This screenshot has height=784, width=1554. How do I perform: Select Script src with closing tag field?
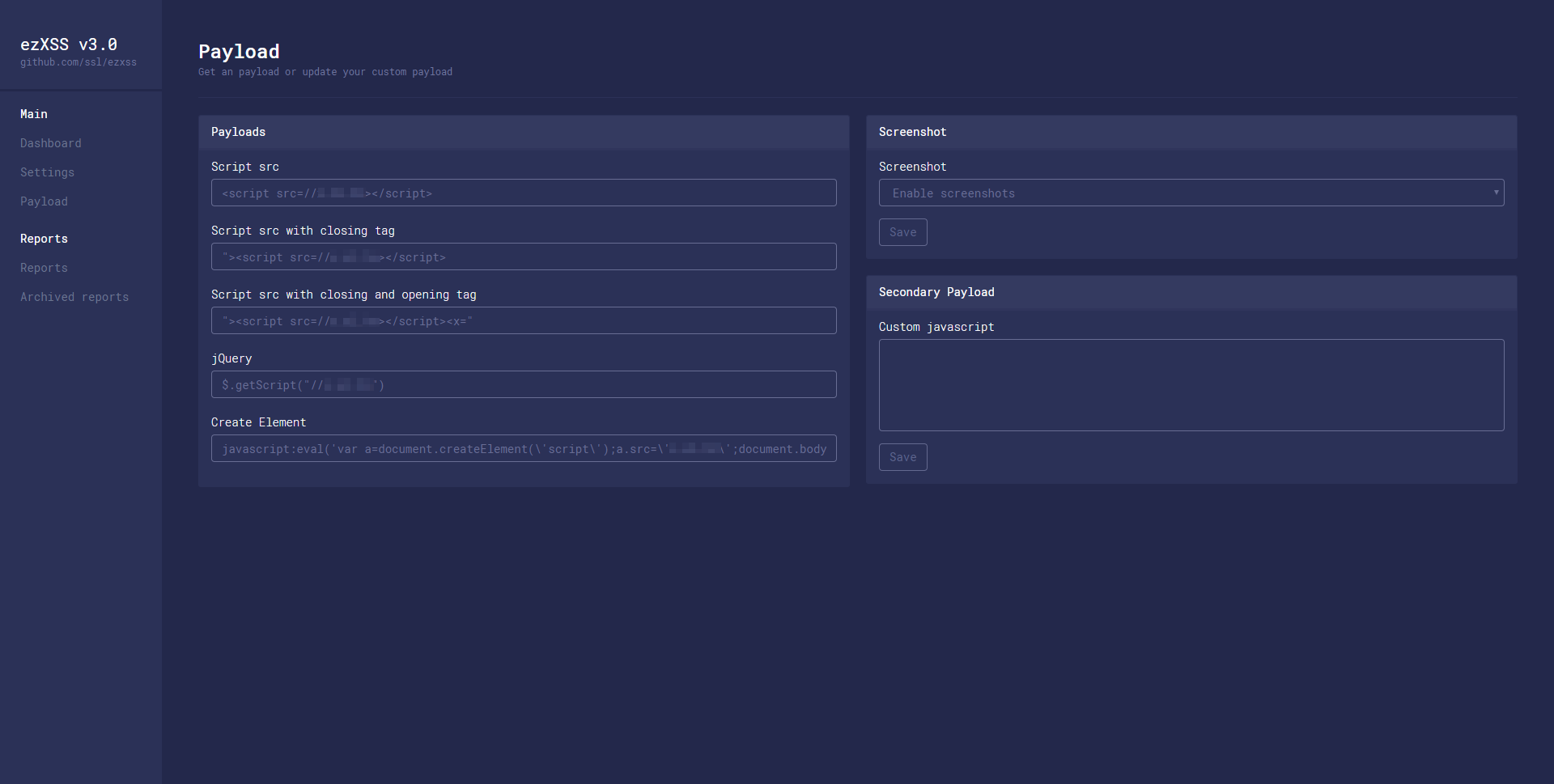[x=524, y=256]
